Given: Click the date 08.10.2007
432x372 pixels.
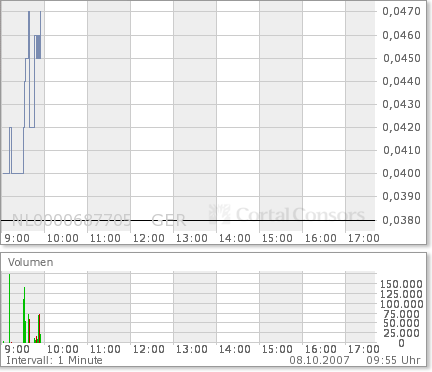Looking at the screenshot, I should (319, 361).
